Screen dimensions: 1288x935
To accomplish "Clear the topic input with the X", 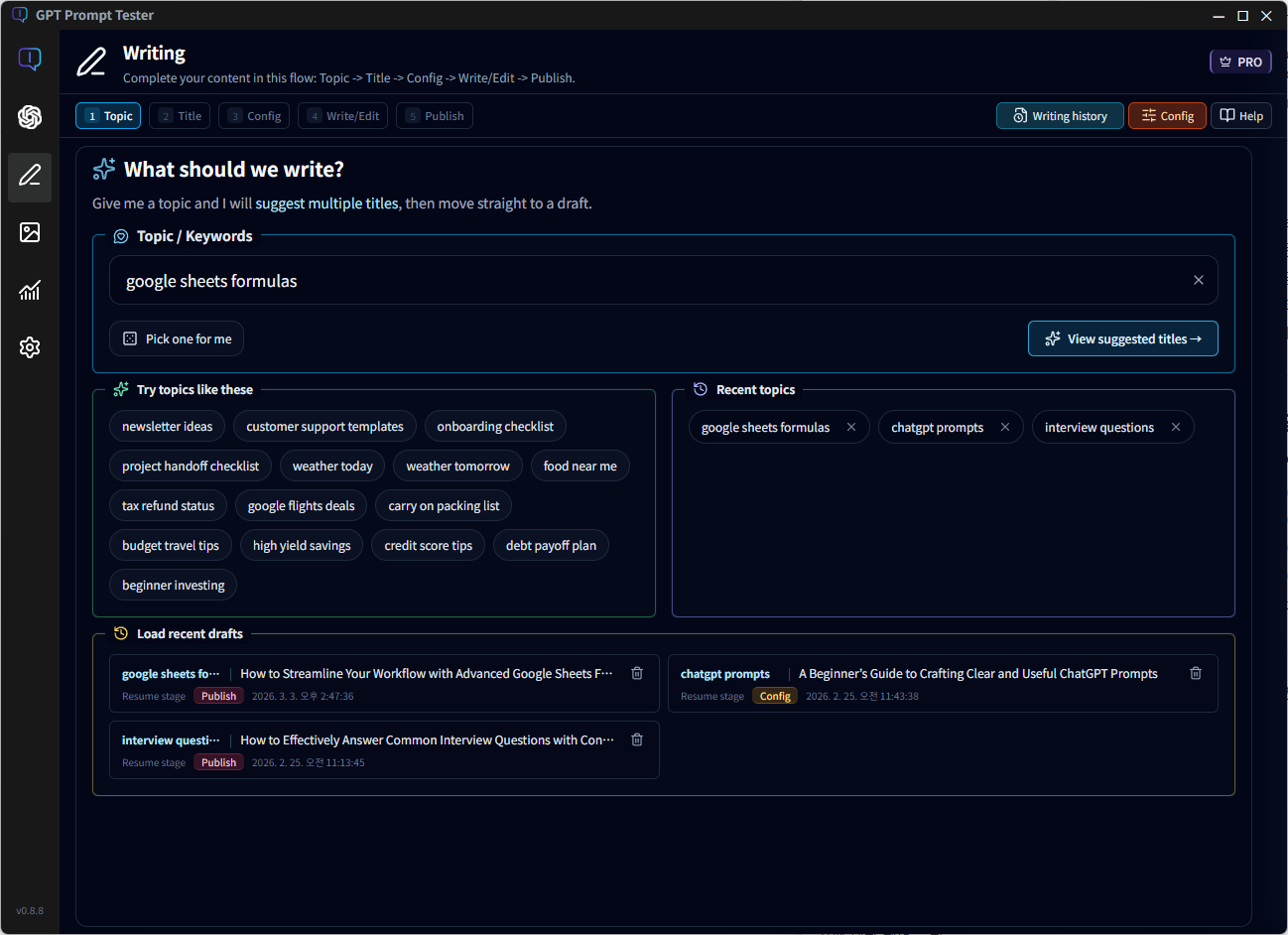I will [x=1198, y=280].
